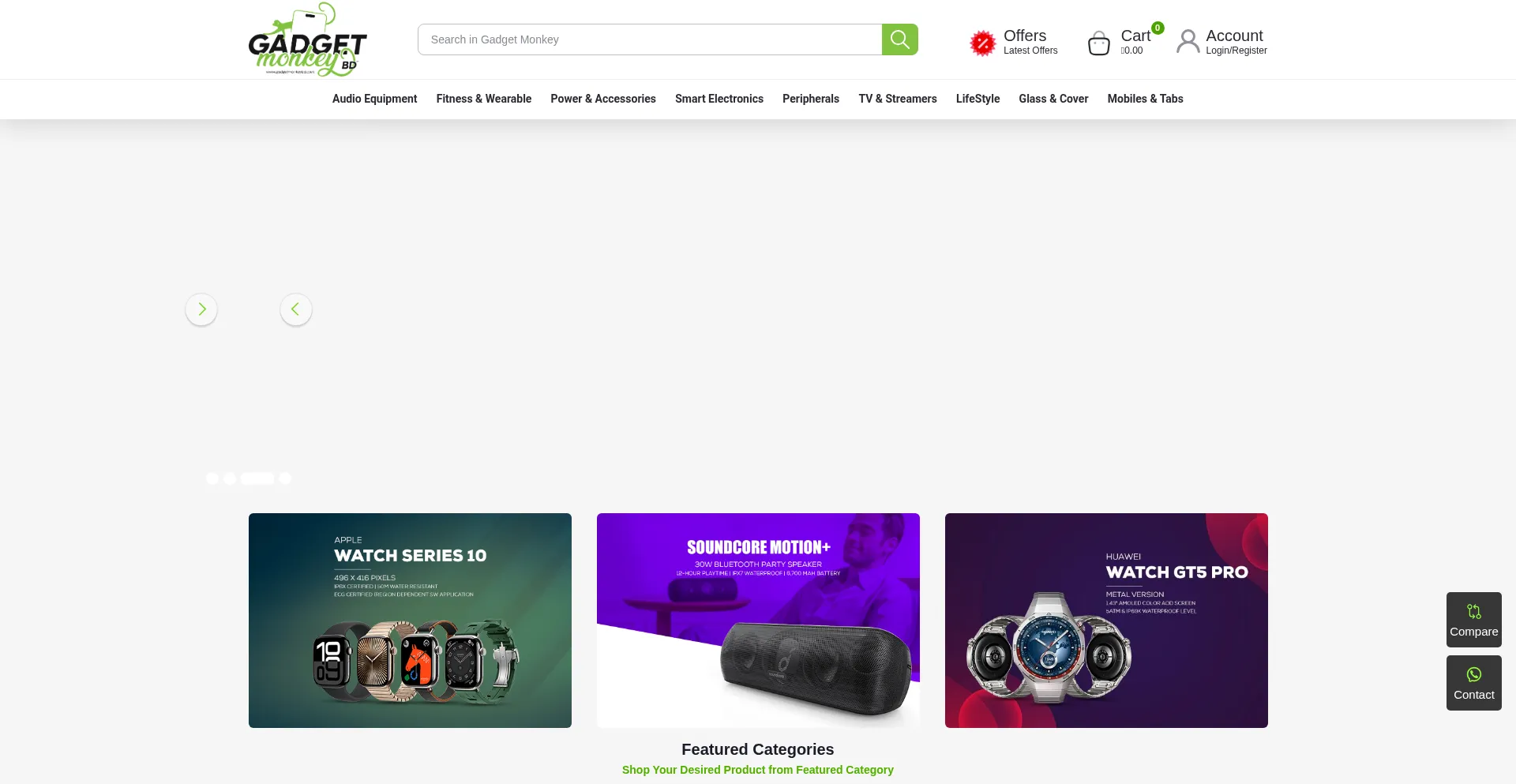Select the last carousel pagination dot
The width and height of the screenshot is (1516, 784).
[285, 478]
